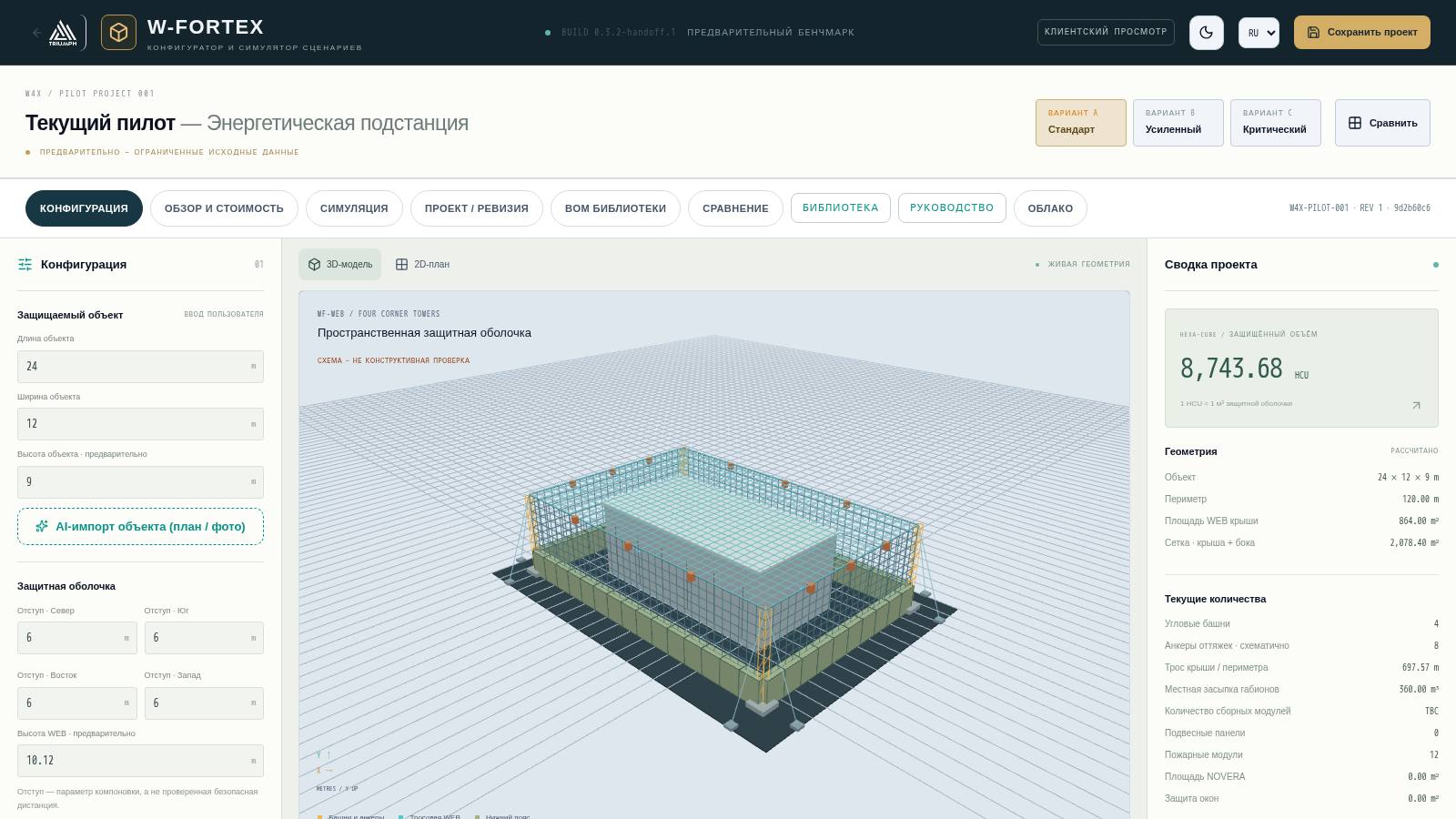Open the BOM библиотеки tab

615,208
